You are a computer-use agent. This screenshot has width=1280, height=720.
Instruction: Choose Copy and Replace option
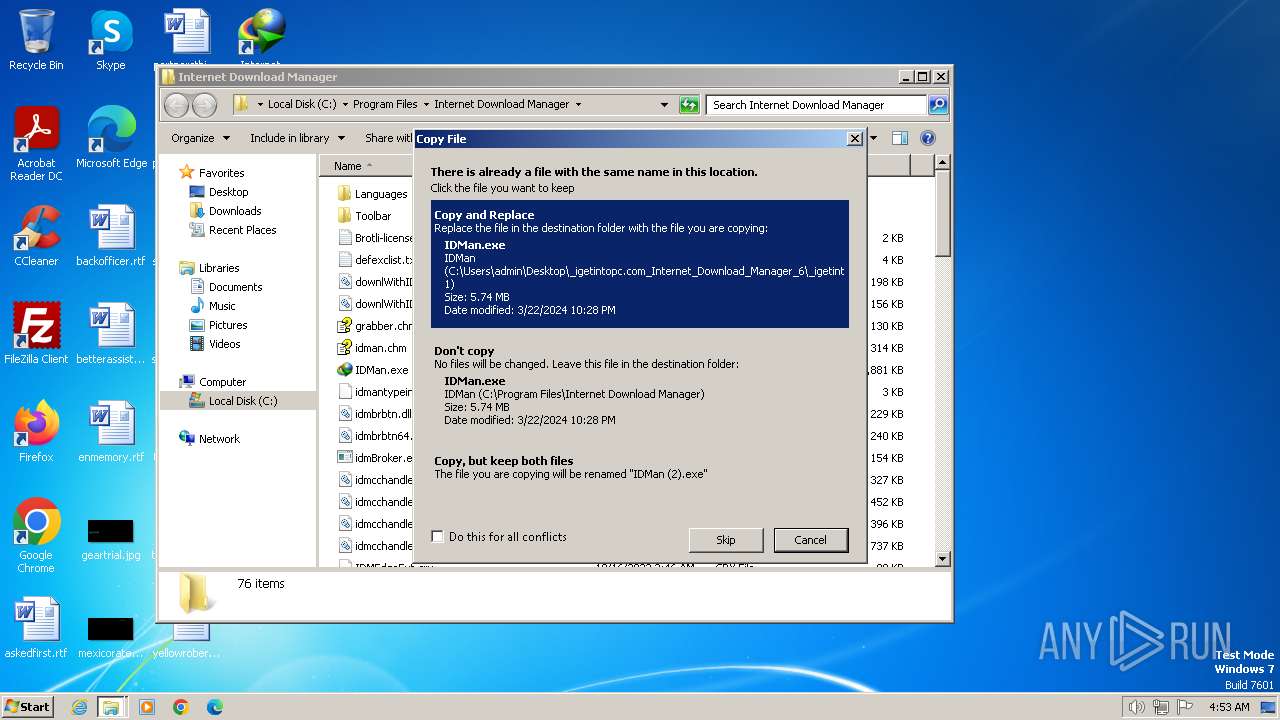coord(640,264)
